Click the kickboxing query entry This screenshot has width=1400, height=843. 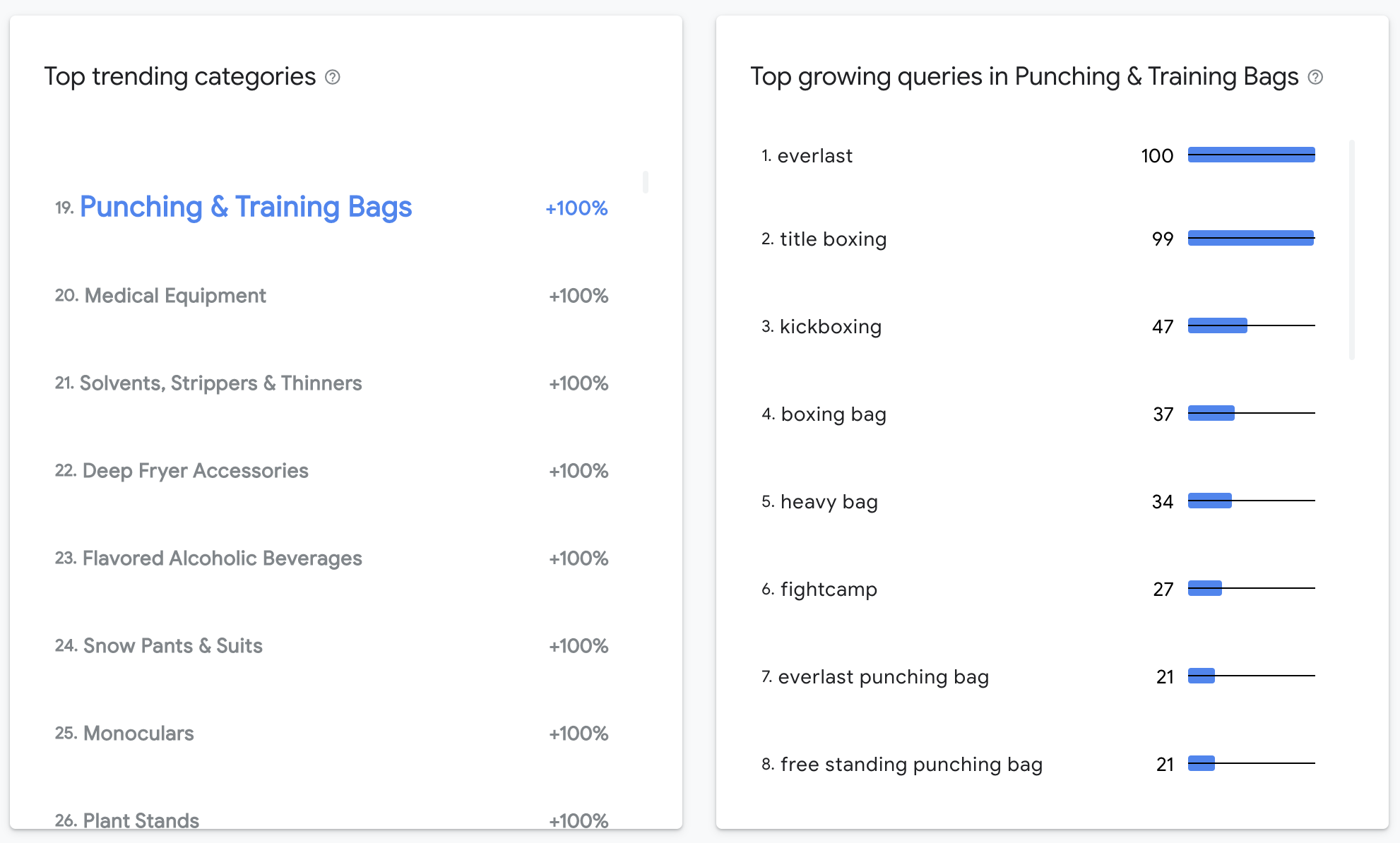click(x=831, y=326)
